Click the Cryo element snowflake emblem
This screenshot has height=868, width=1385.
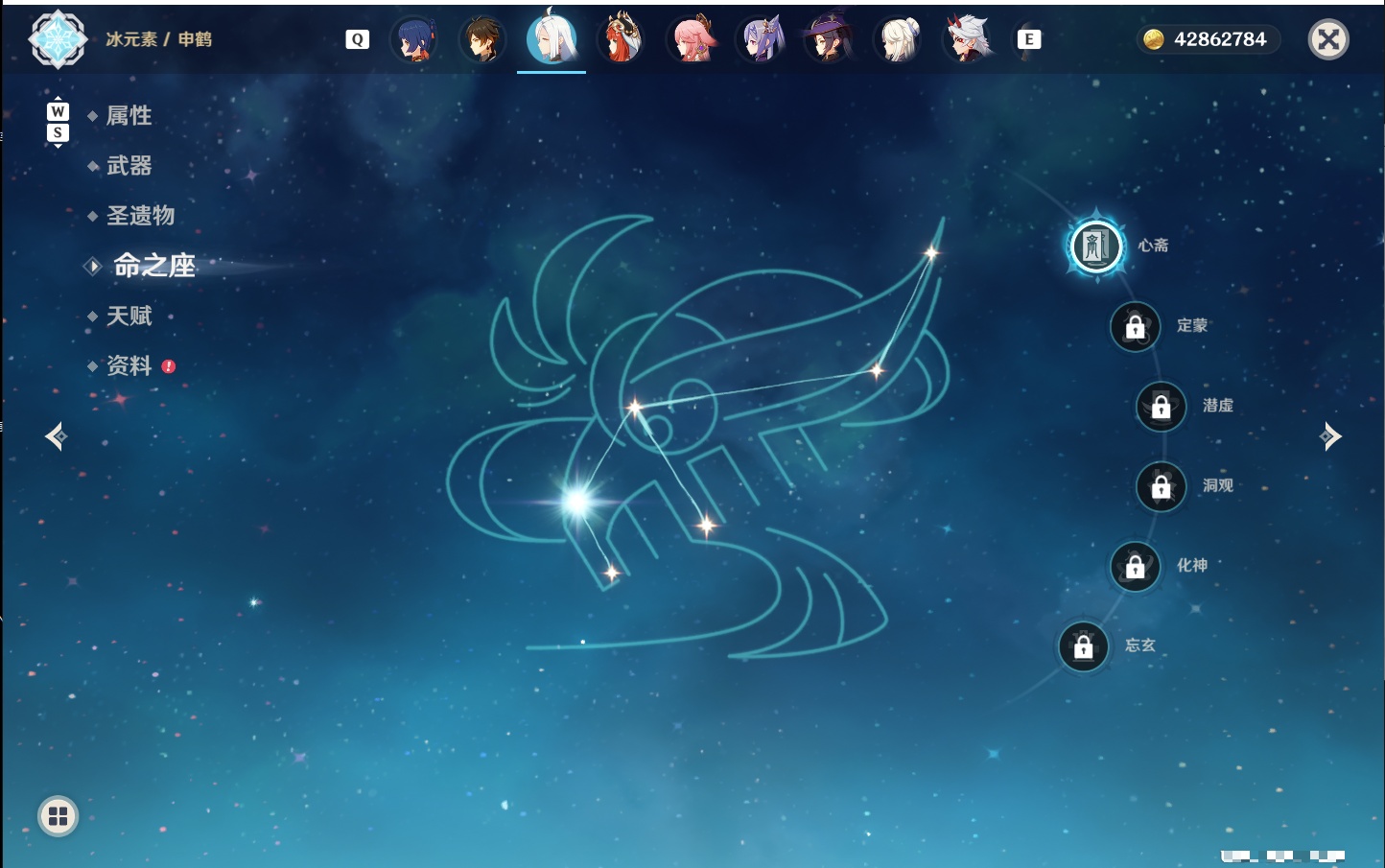pos(58,39)
